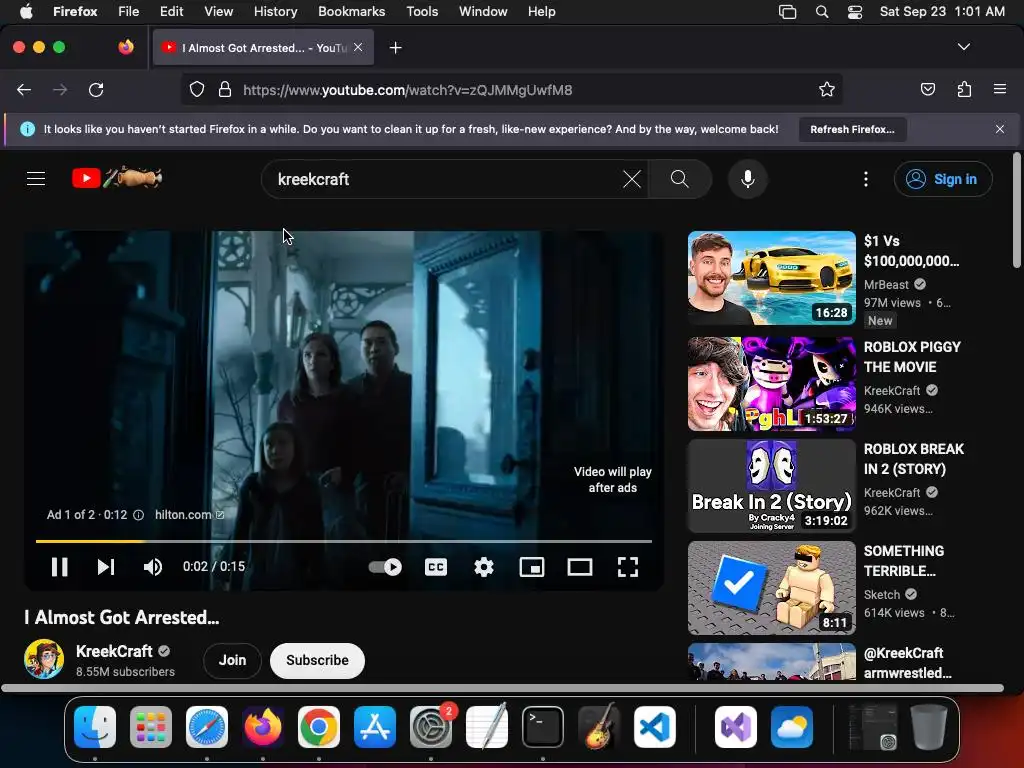This screenshot has height=768, width=1024.
Task: Open YouTube settings three-dot menu
Action: click(x=866, y=179)
